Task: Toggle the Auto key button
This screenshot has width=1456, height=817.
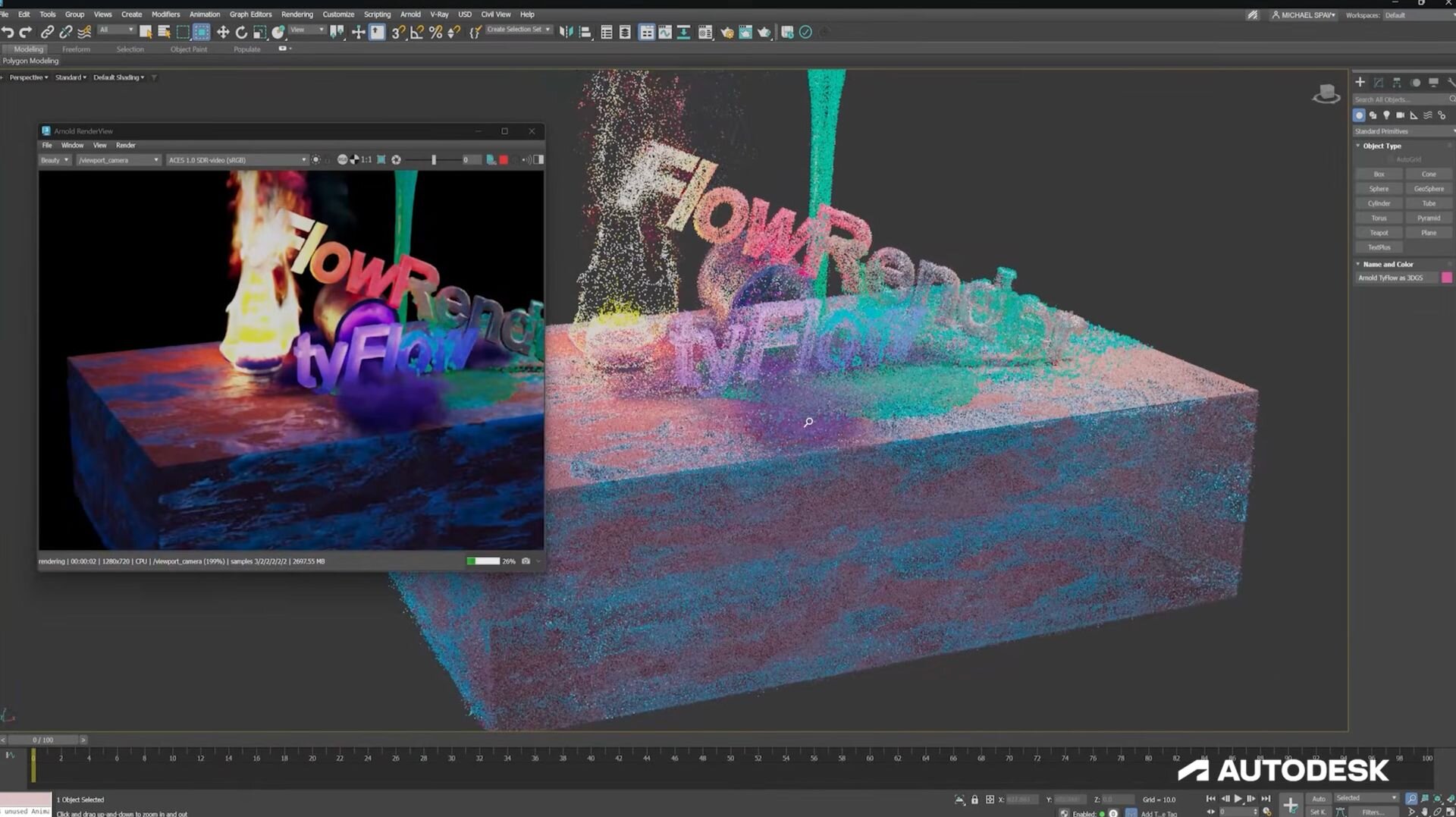Action: (1319, 799)
